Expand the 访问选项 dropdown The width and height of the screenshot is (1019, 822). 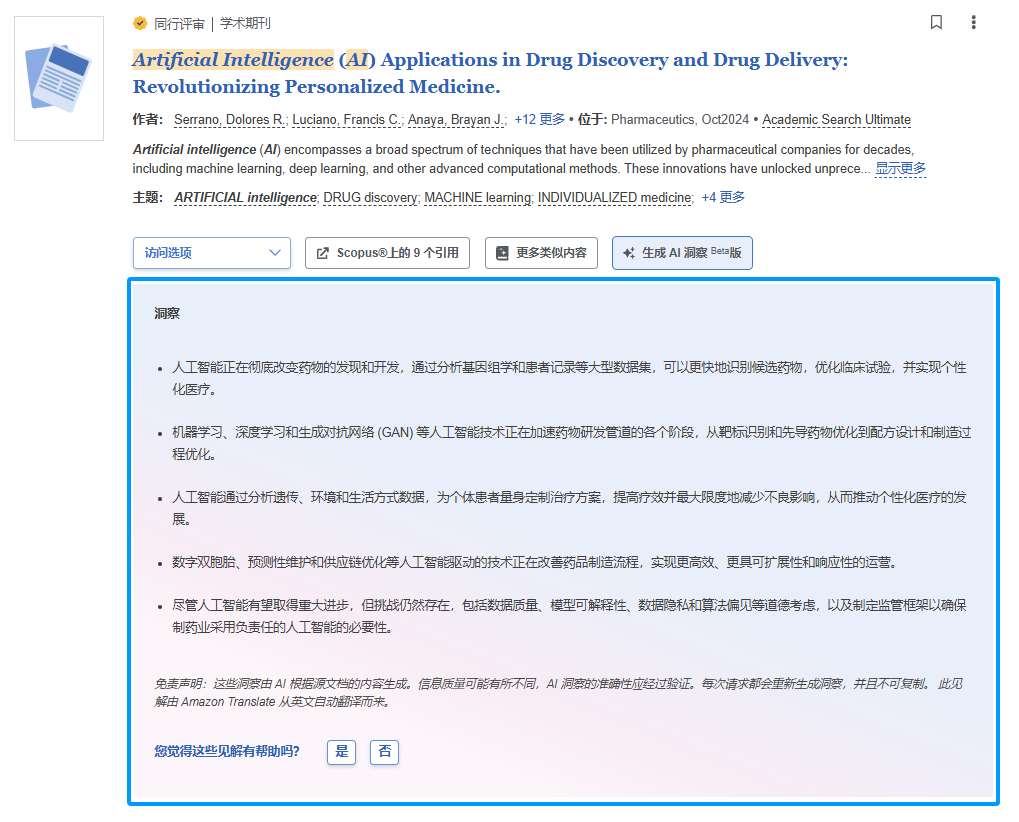[x=211, y=253]
